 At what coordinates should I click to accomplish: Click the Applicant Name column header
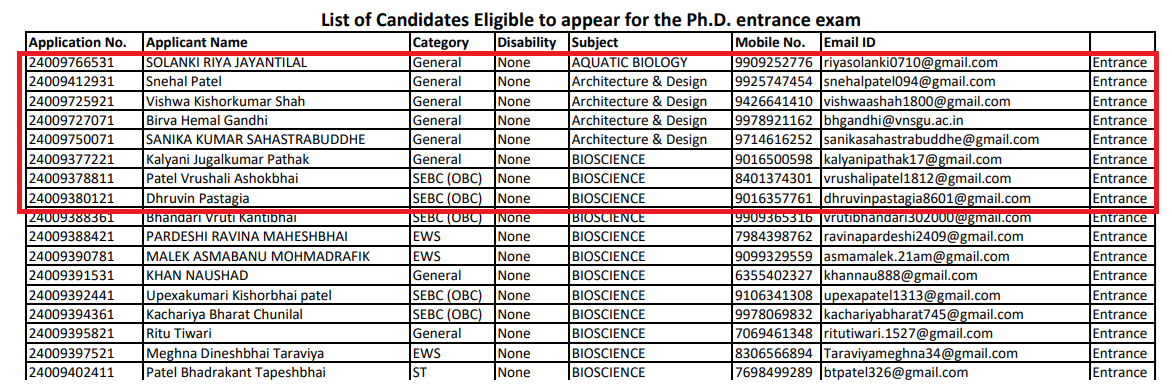(197, 43)
